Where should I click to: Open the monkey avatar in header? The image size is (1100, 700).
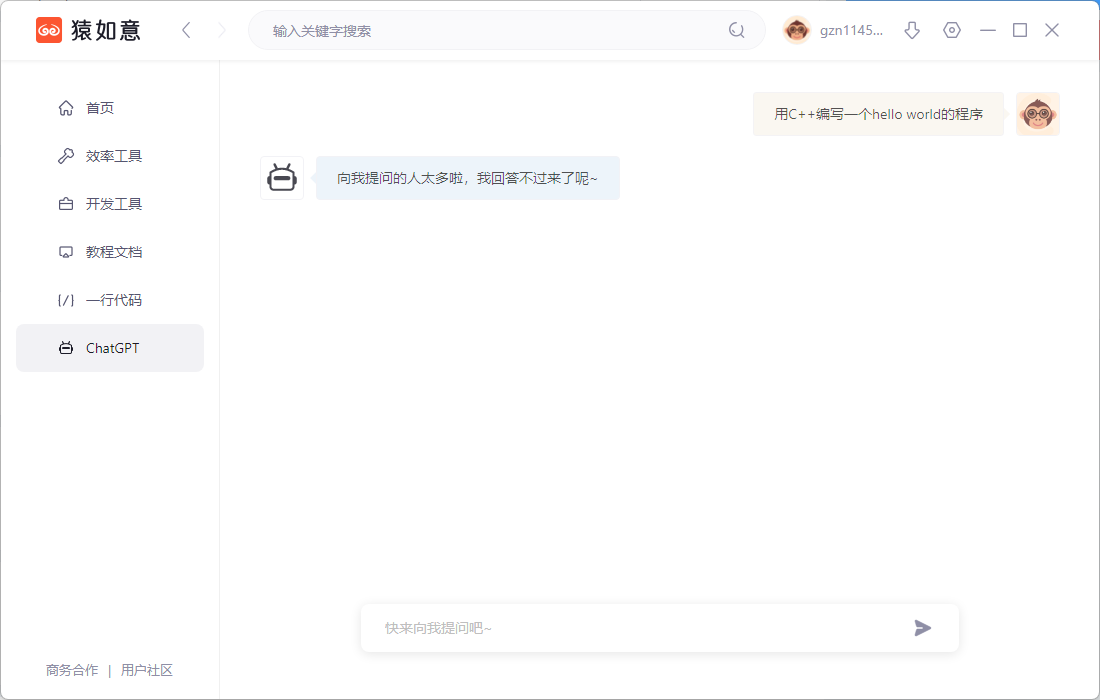point(796,30)
